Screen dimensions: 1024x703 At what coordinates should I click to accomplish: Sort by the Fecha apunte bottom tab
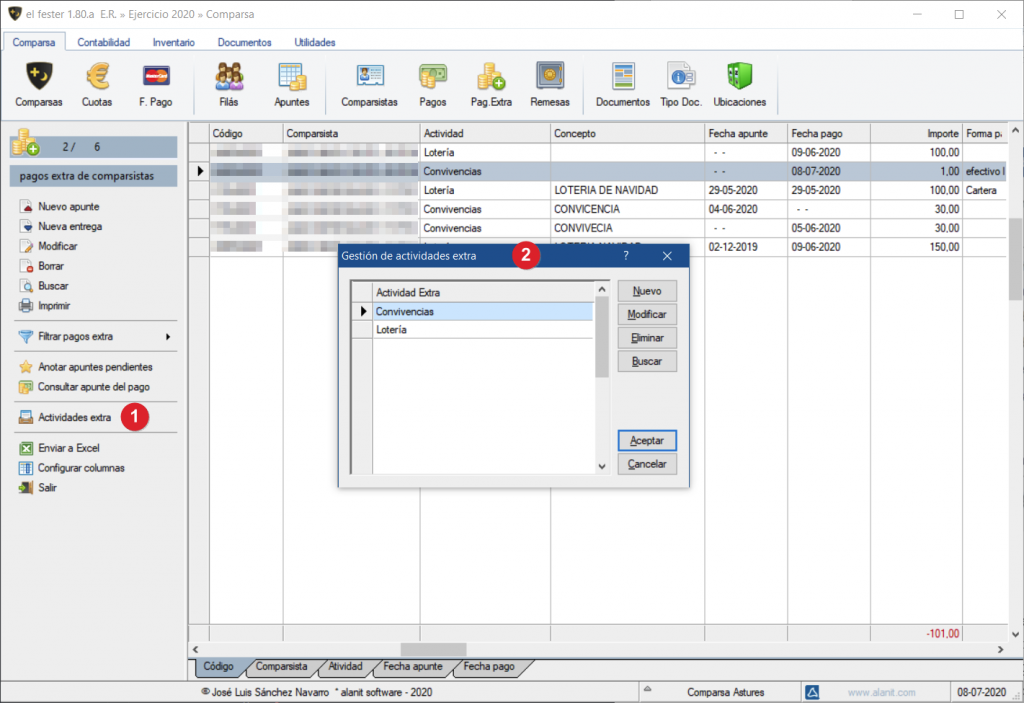413,666
